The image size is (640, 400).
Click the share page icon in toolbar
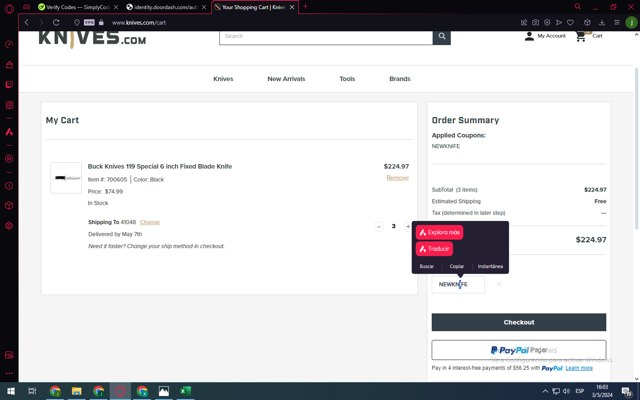[x=524, y=22]
